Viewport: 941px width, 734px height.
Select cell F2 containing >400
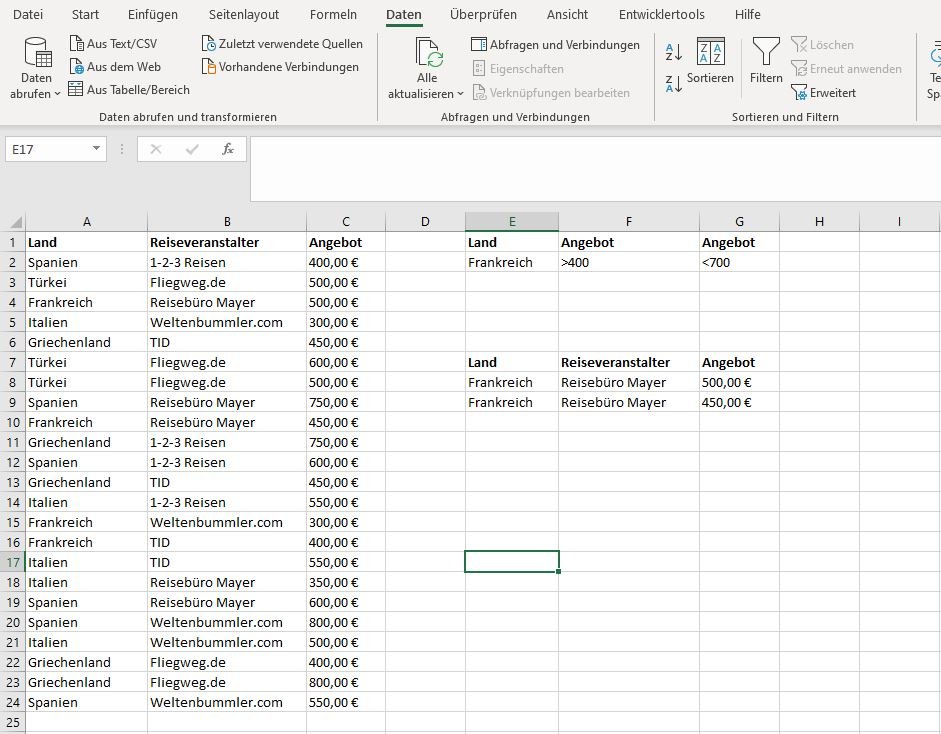click(x=628, y=262)
